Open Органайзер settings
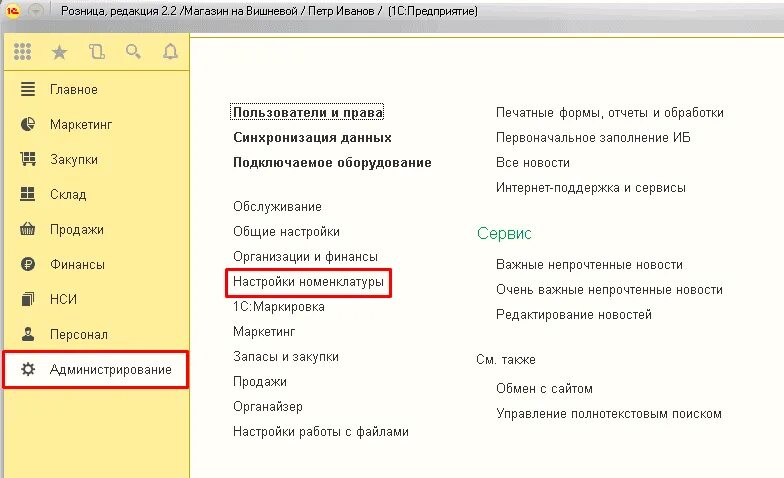The image size is (784, 478). [268, 406]
